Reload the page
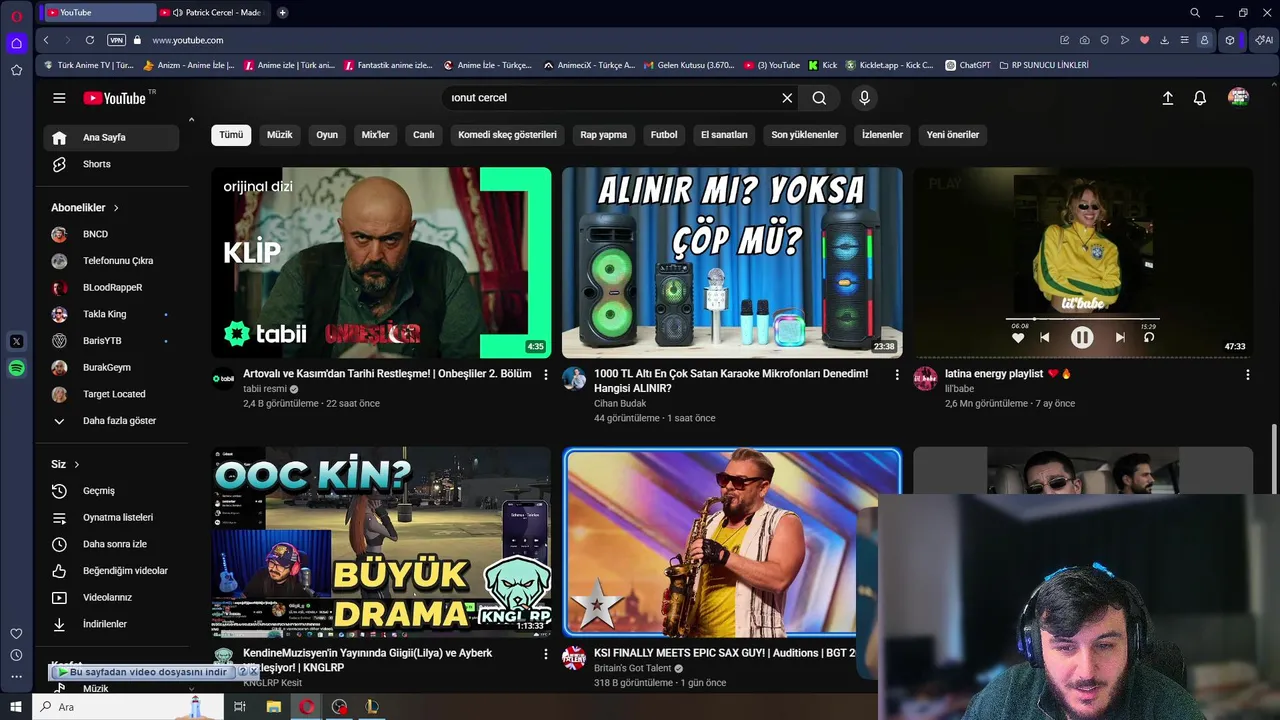The width and height of the screenshot is (1280, 720). pyautogui.click(x=90, y=40)
